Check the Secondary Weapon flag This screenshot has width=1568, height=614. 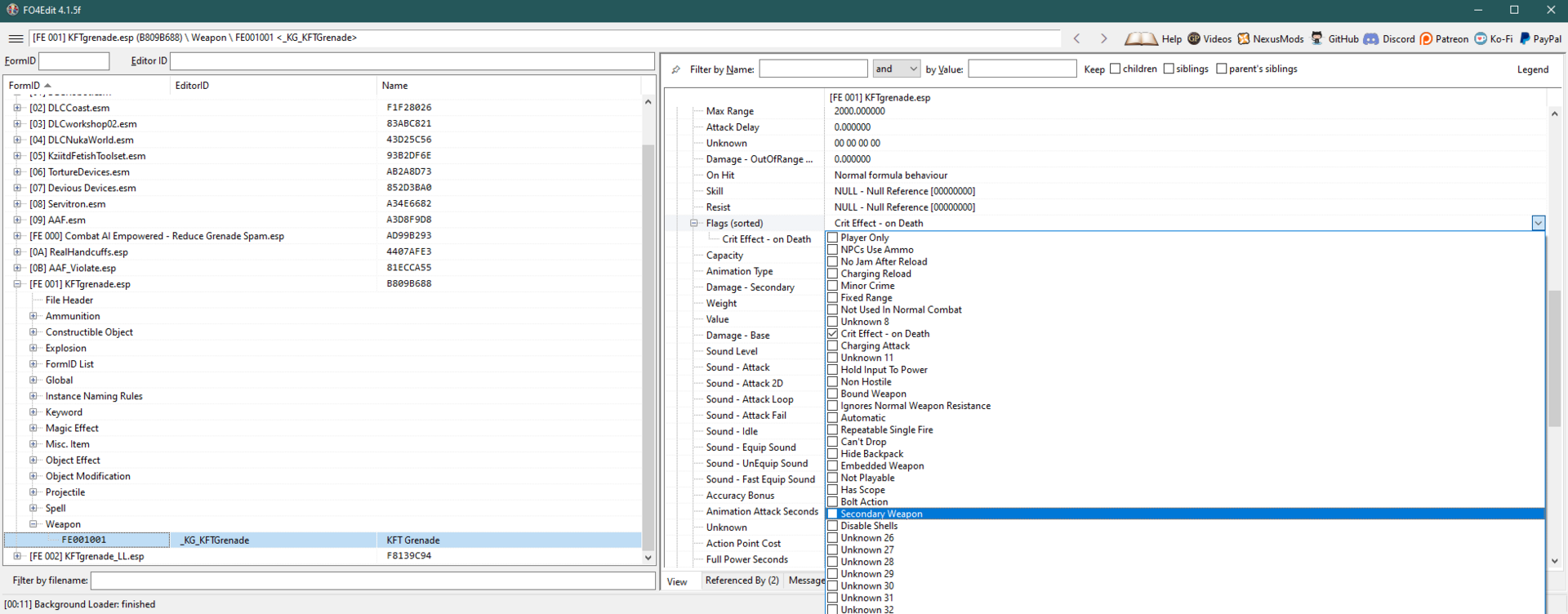(833, 514)
